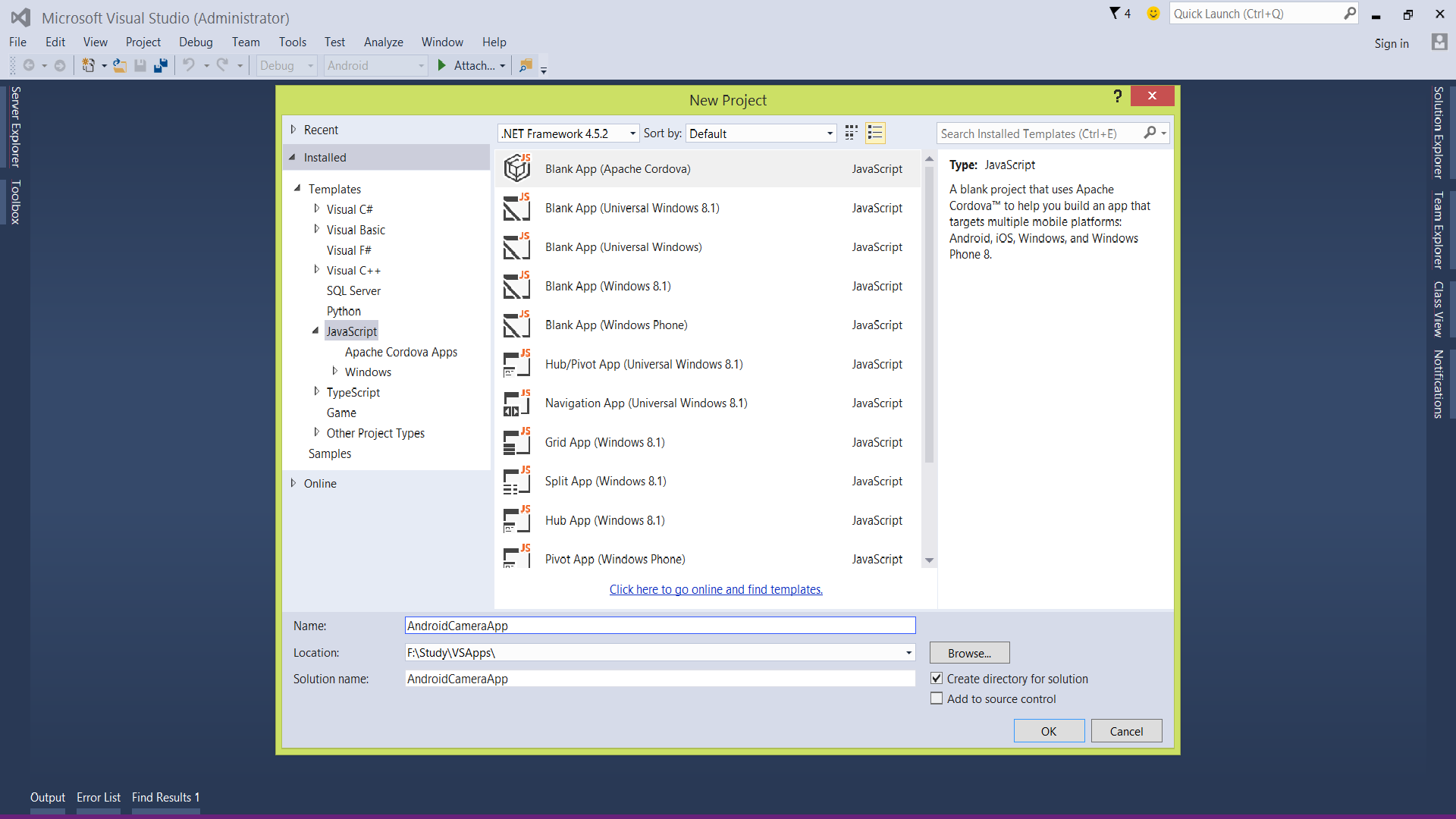Open the Debug menu

point(196,42)
